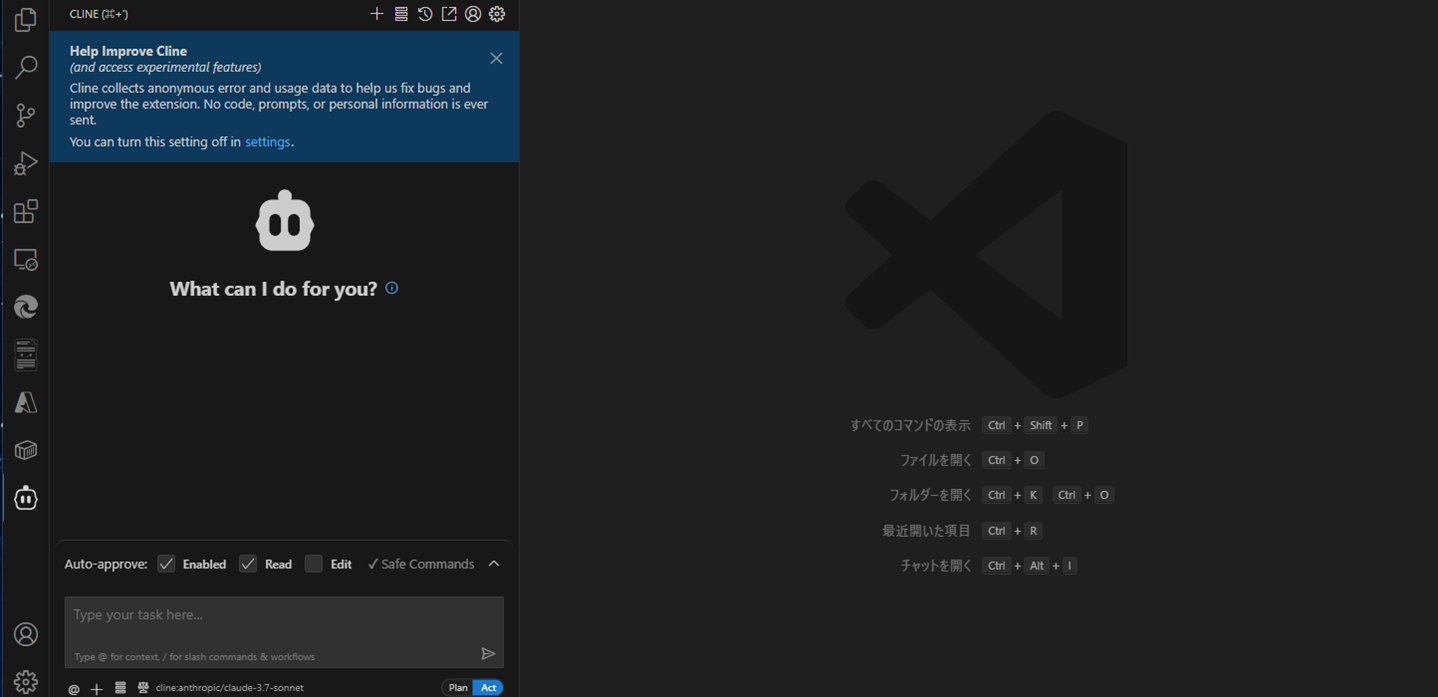Open the Run and Debug view

click(x=26, y=163)
